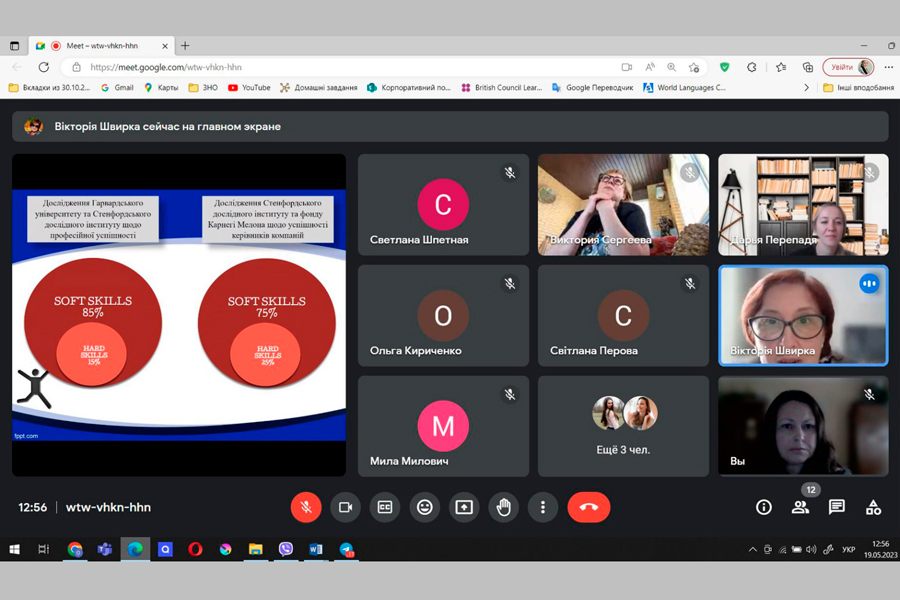
Task: Open the emoji reactions button
Action: point(425,507)
